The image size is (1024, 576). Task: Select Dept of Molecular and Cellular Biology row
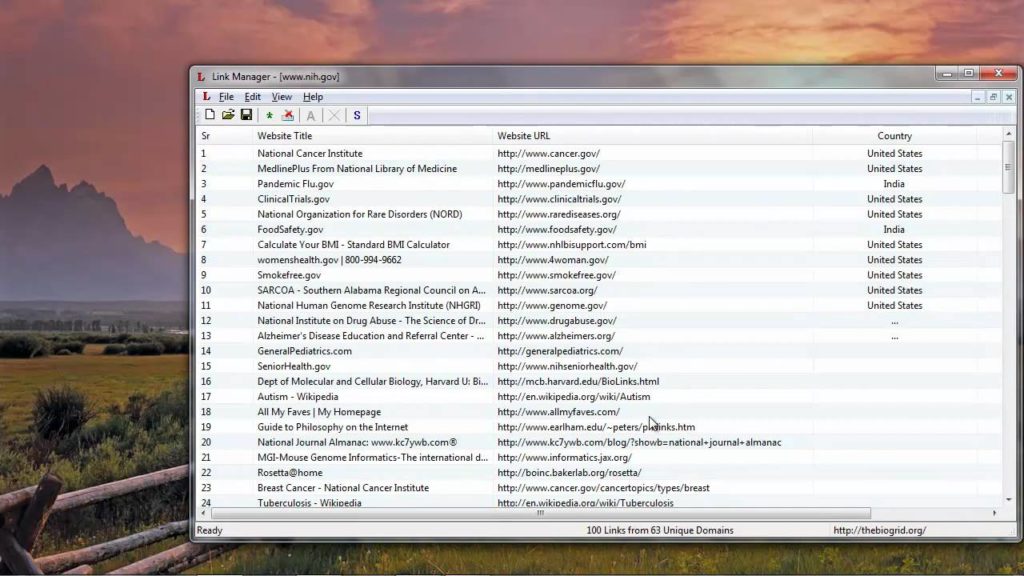pos(599,381)
